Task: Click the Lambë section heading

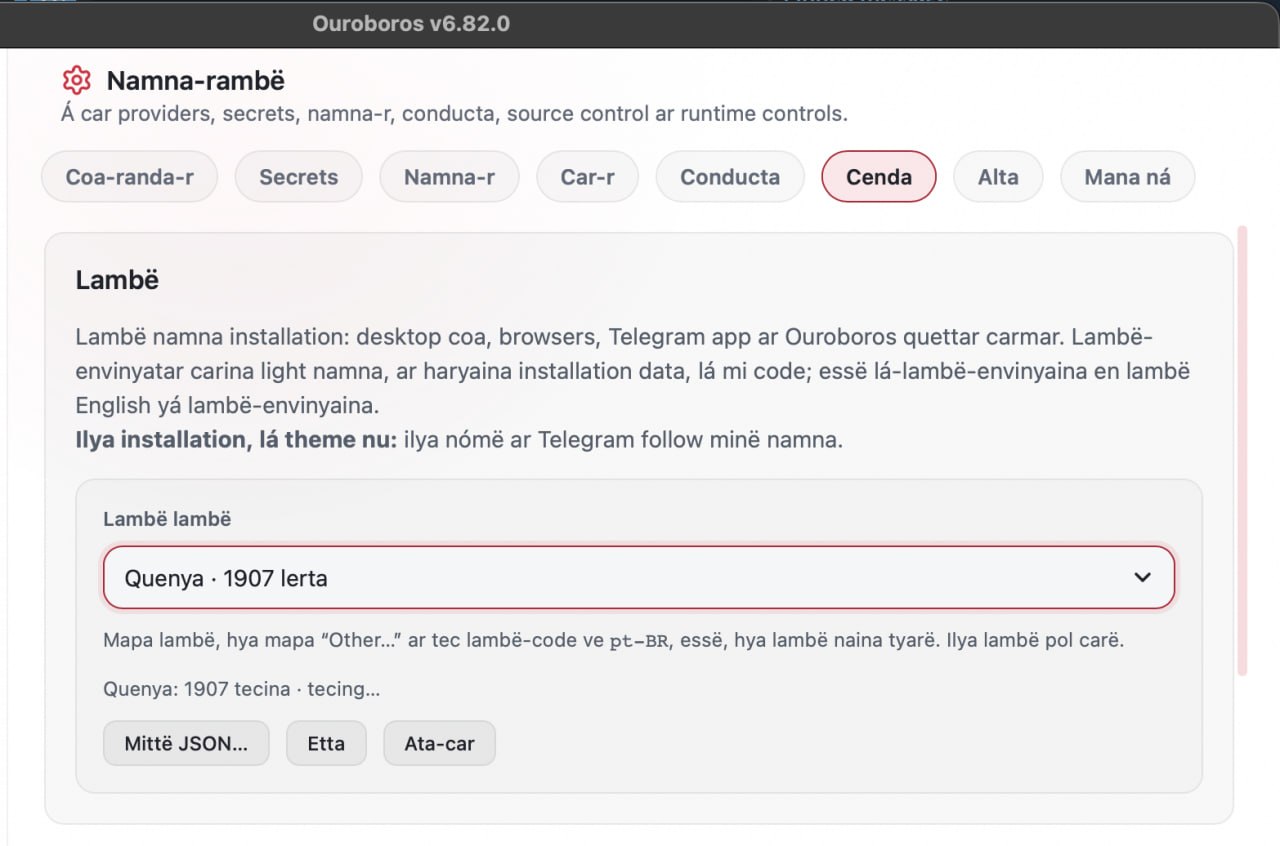Action: click(117, 280)
